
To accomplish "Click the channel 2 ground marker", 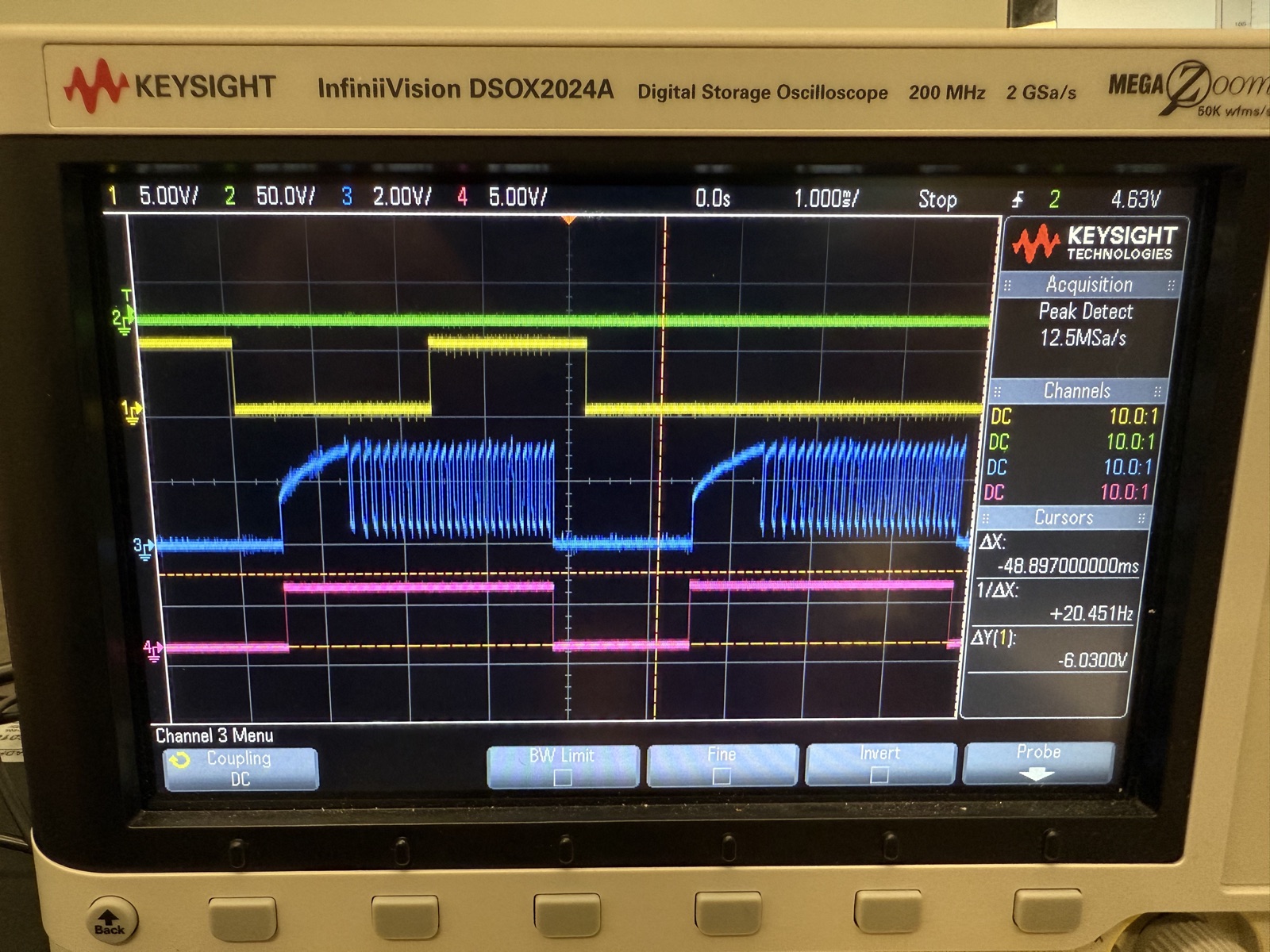I will coord(123,319).
